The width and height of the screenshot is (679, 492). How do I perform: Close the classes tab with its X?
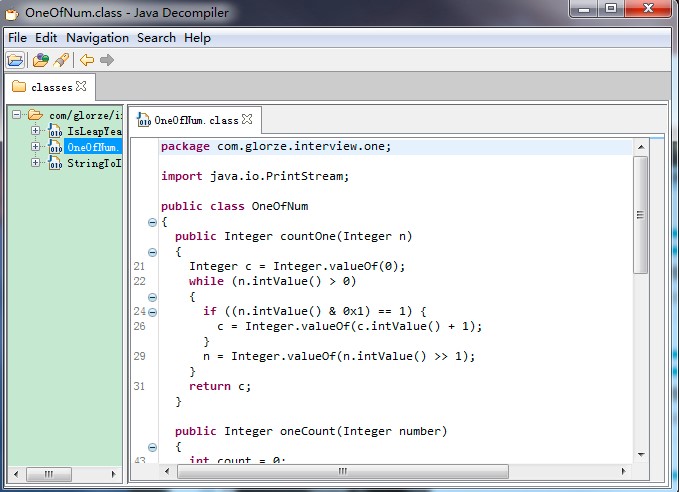pos(81,87)
